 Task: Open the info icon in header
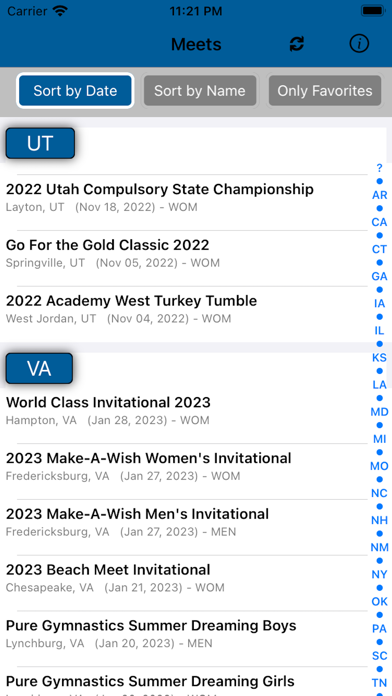click(x=359, y=44)
